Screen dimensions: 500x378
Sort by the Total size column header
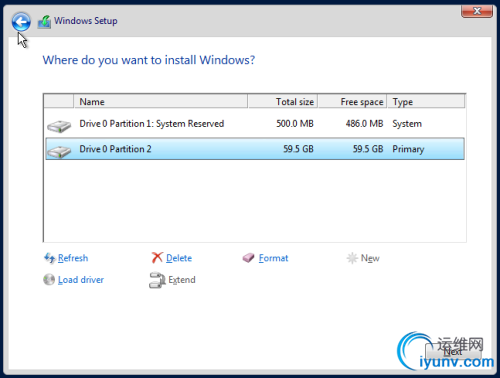[283, 101]
